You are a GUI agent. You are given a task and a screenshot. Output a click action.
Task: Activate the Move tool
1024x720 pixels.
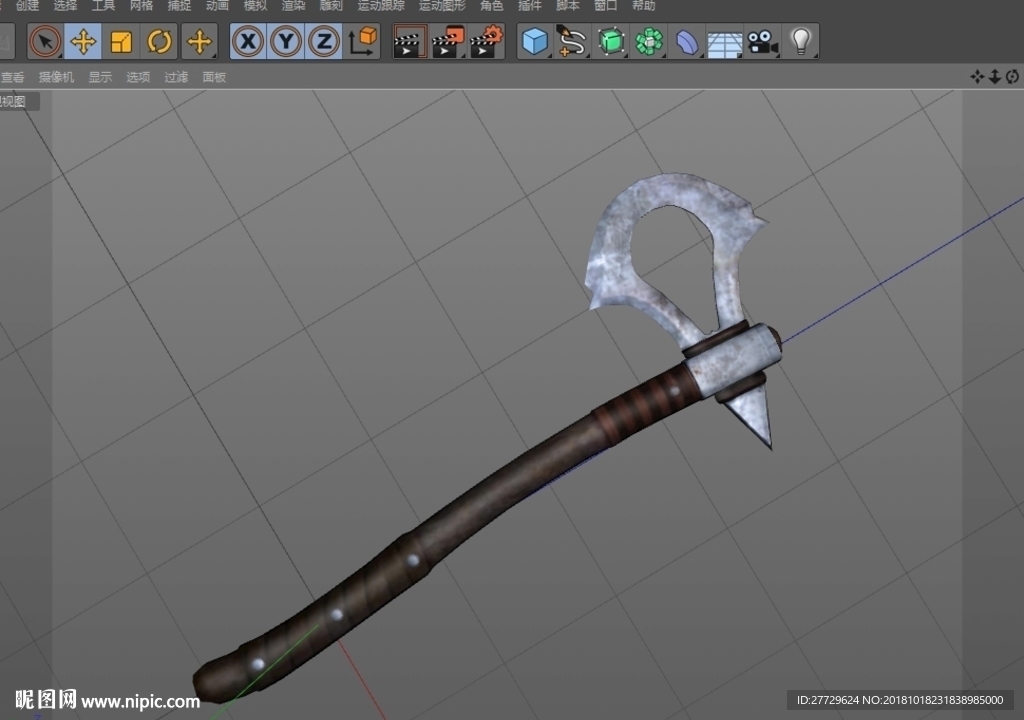(x=83, y=42)
